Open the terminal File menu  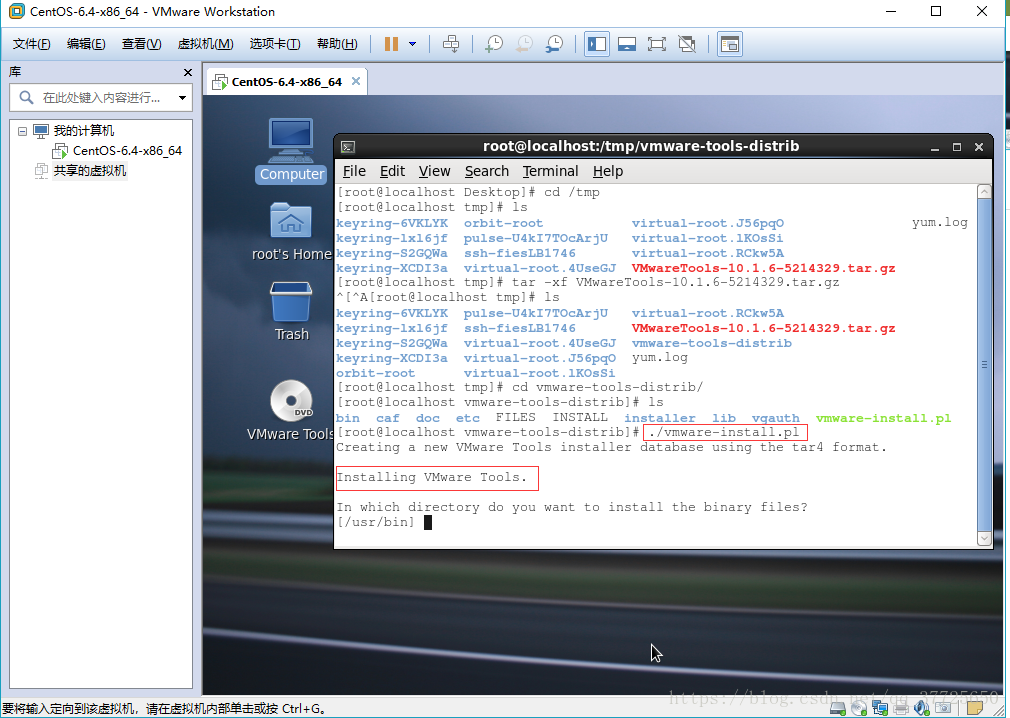coord(354,171)
